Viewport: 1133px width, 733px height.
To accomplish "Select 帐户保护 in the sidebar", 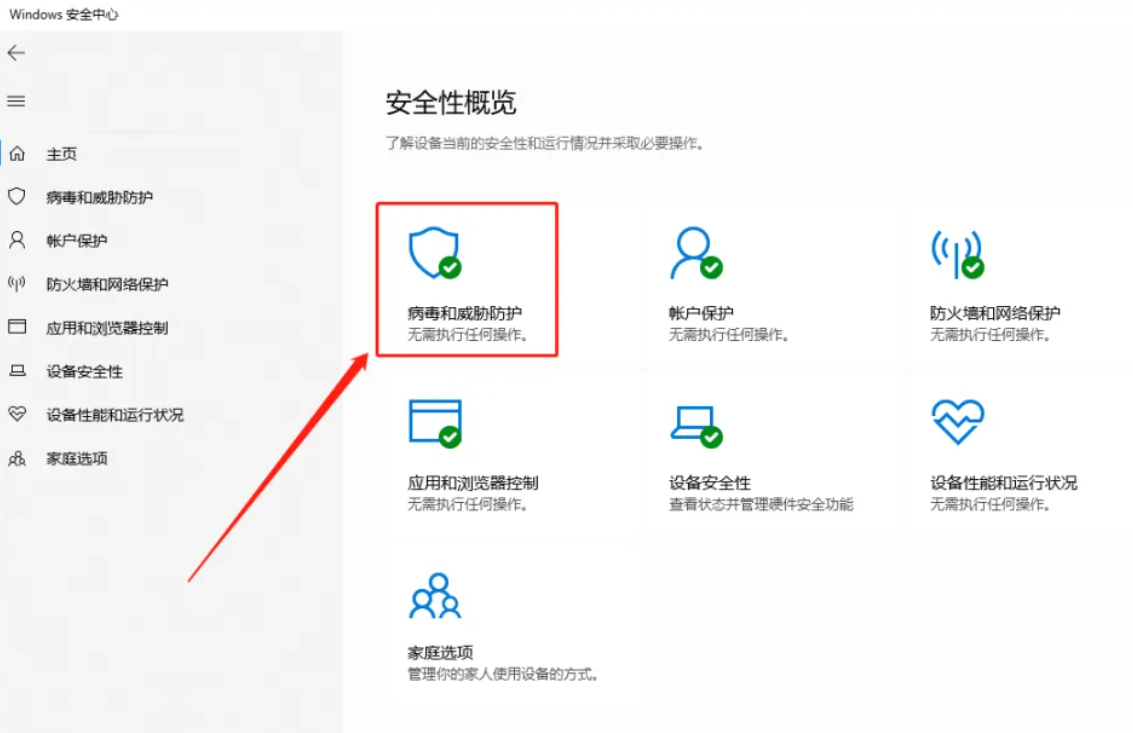I will [77, 241].
